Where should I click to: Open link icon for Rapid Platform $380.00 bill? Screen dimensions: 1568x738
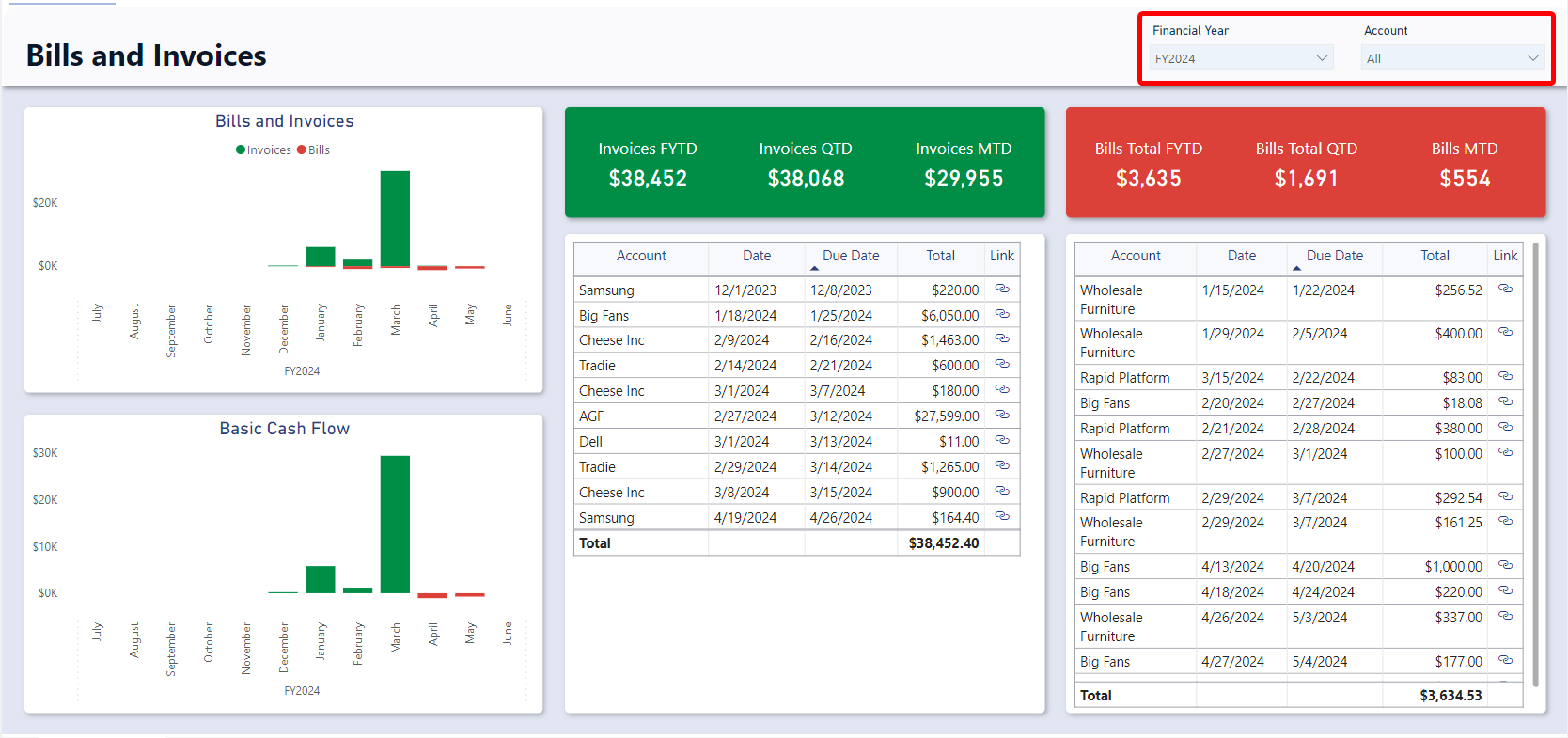1505,427
